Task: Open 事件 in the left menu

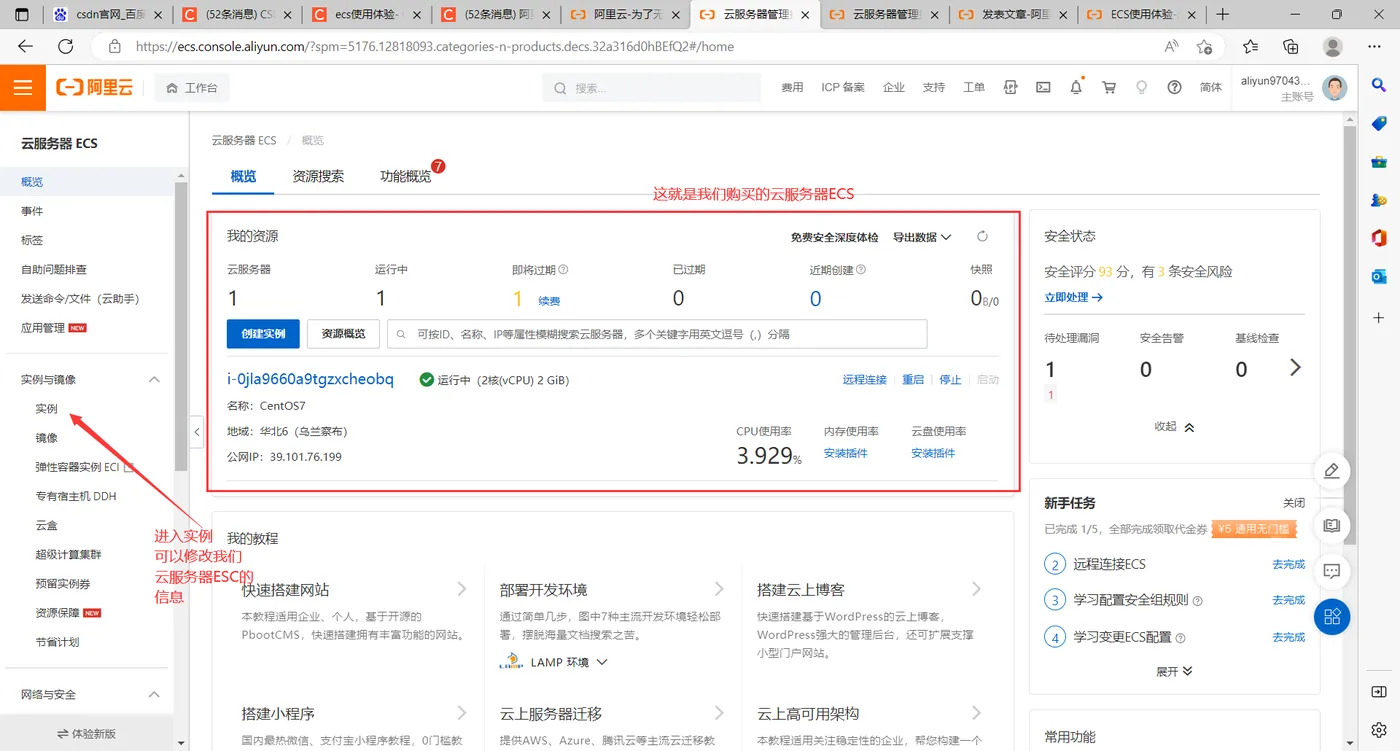Action: pyautogui.click(x=32, y=211)
